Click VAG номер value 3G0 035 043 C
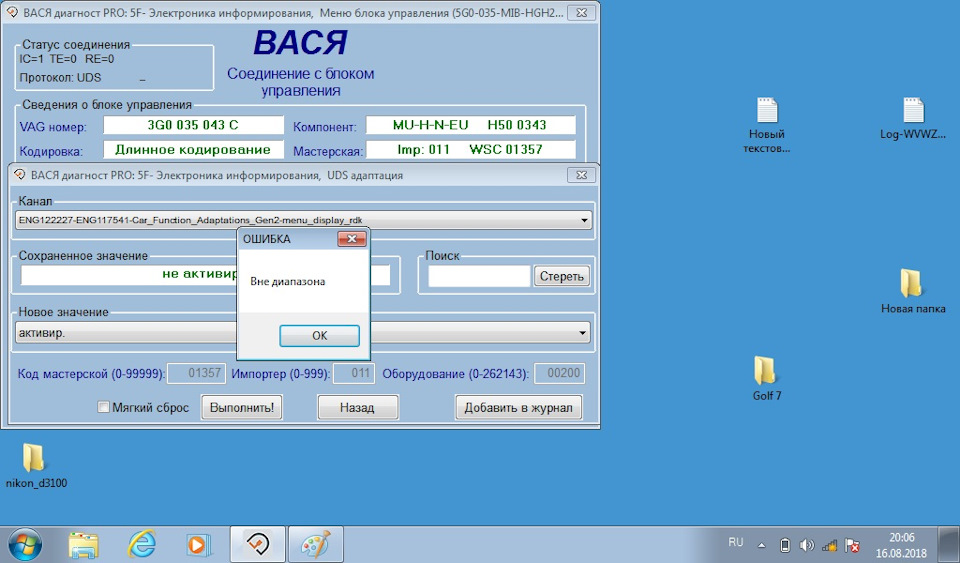This screenshot has height=563, width=960. pyautogui.click(x=193, y=125)
